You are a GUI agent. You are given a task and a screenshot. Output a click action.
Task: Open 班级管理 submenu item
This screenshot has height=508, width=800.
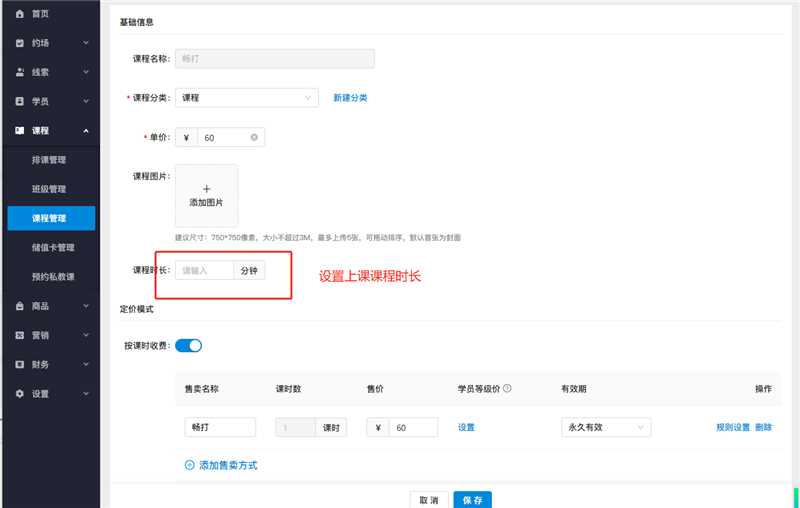click(x=49, y=189)
